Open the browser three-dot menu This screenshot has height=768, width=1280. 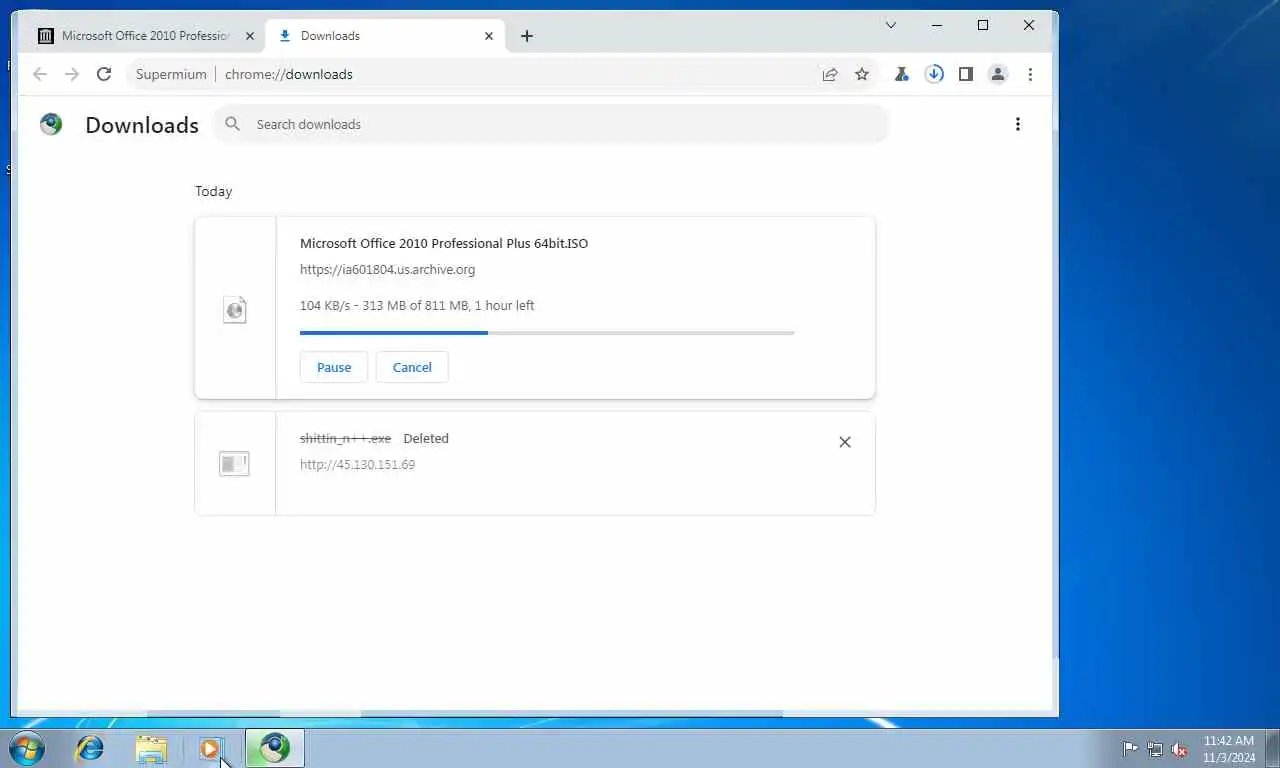[x=1030, y=74]
